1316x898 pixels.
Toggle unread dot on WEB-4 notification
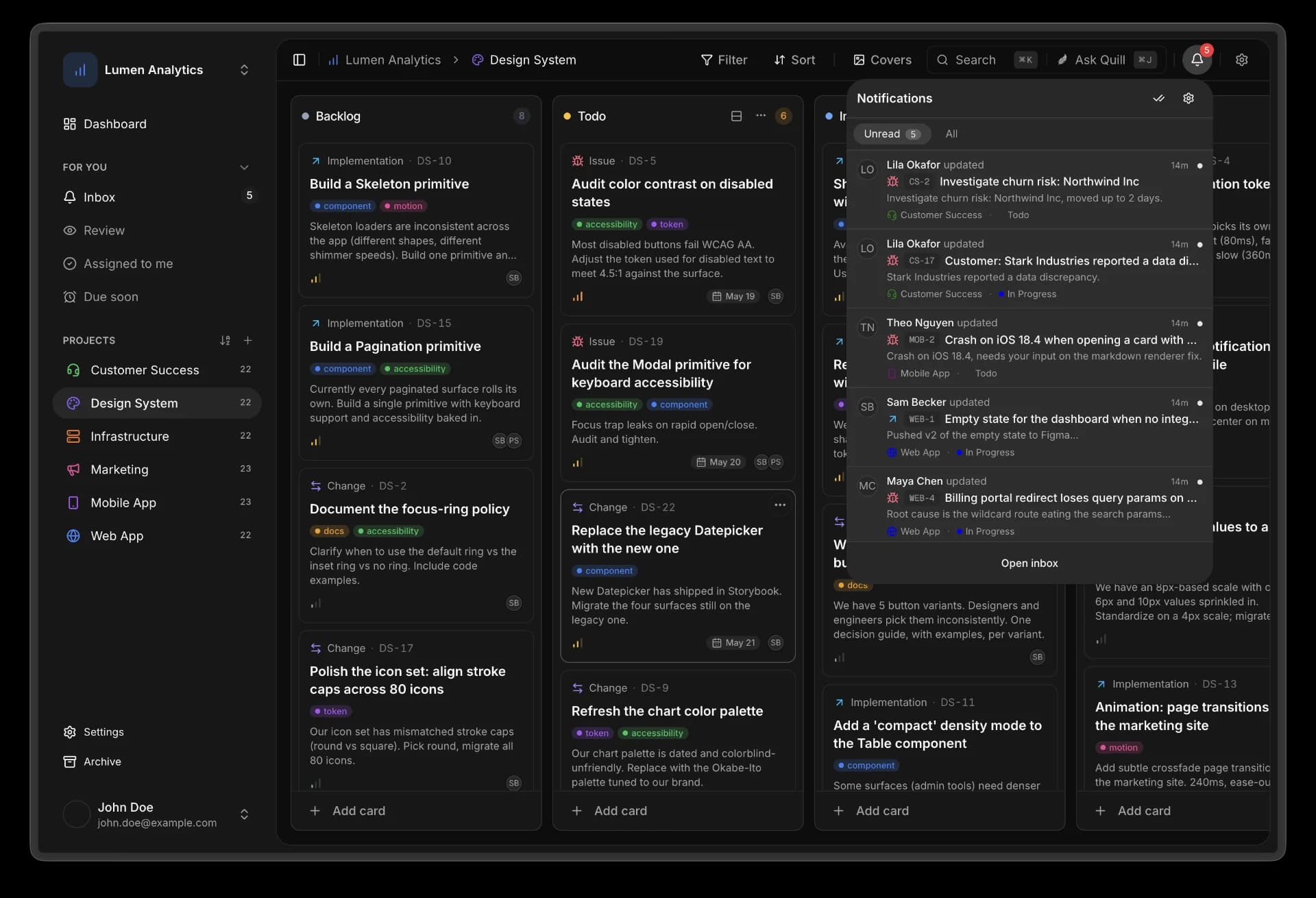coord(1199,482)
